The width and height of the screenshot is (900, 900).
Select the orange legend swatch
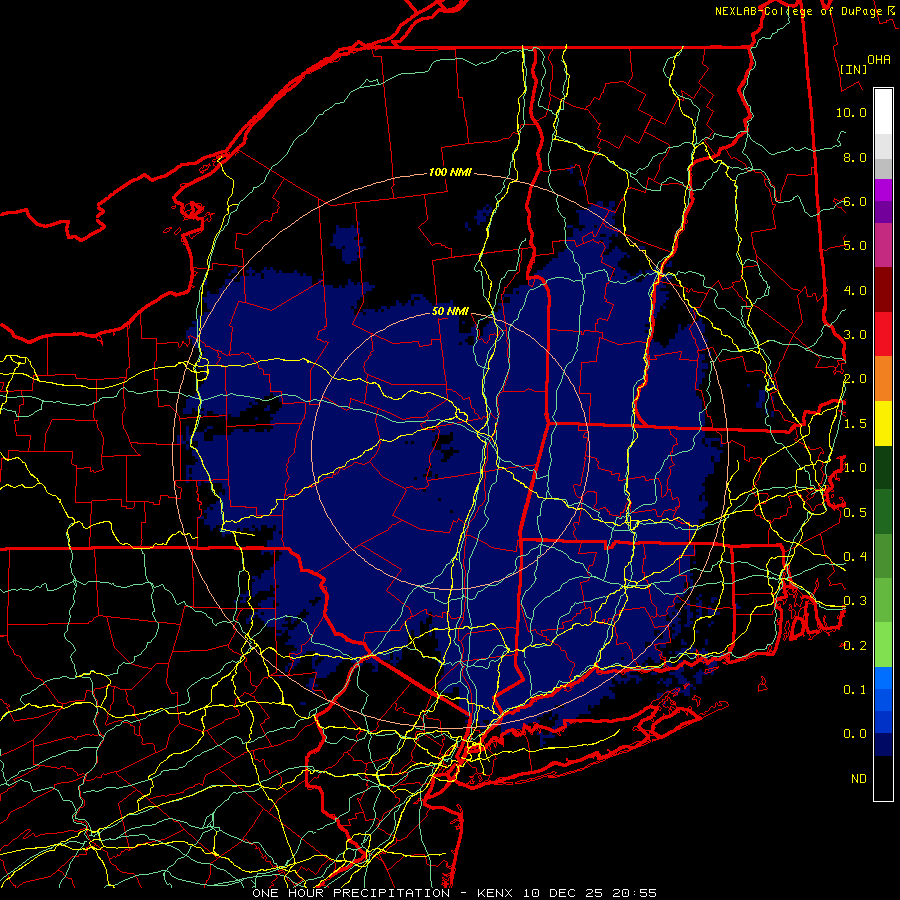(x=883, y=379)
